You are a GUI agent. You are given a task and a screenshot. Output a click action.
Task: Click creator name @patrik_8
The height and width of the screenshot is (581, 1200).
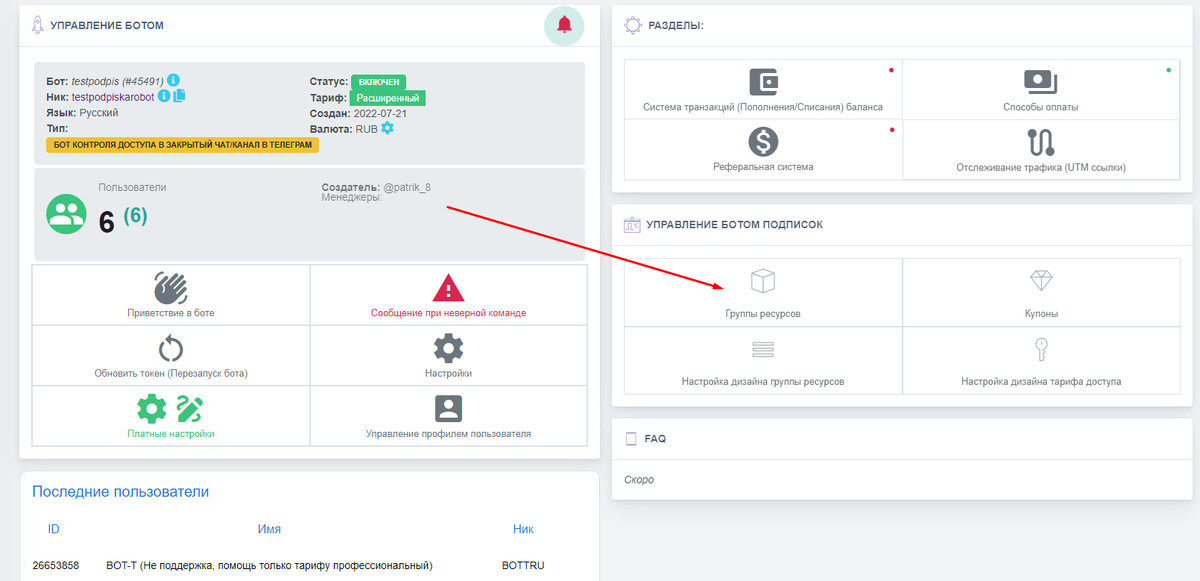407,187
